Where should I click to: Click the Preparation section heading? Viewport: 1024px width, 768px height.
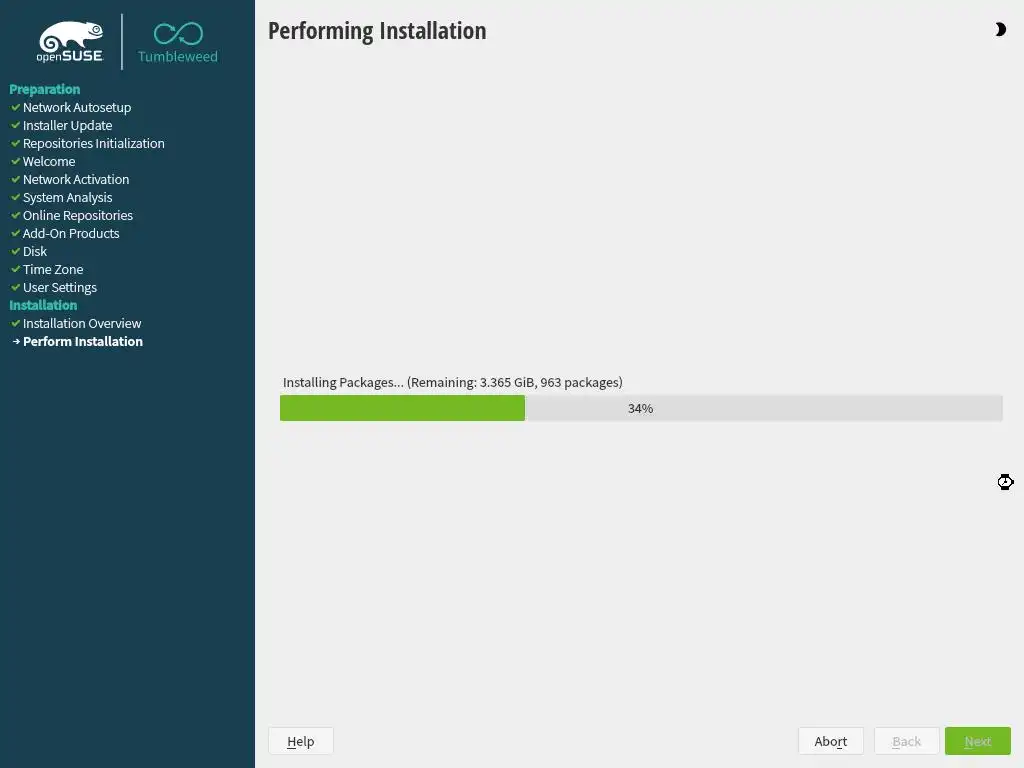[x=44, y=89]
